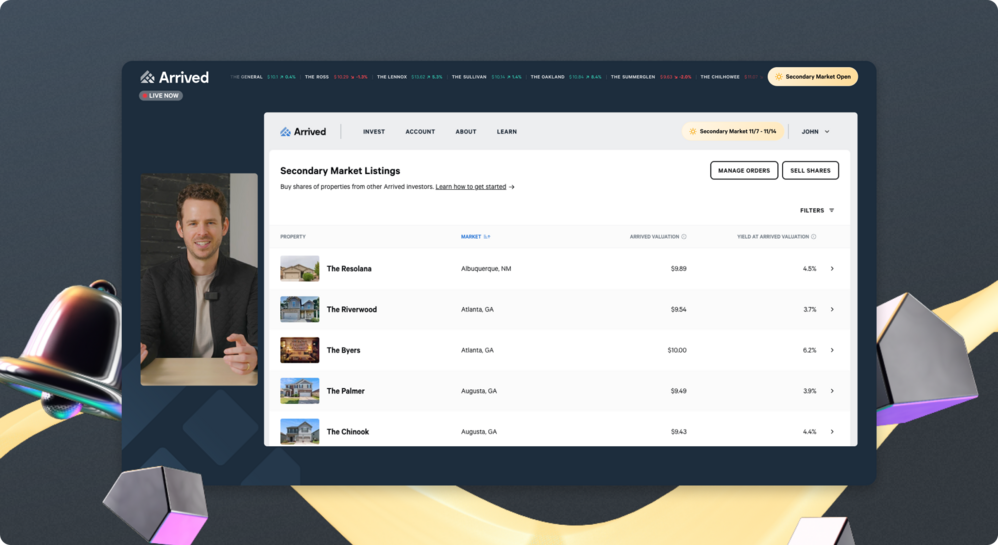Screen dimensions: 998x545
Task: Open the Learn how to get started link
Action: 470,187
